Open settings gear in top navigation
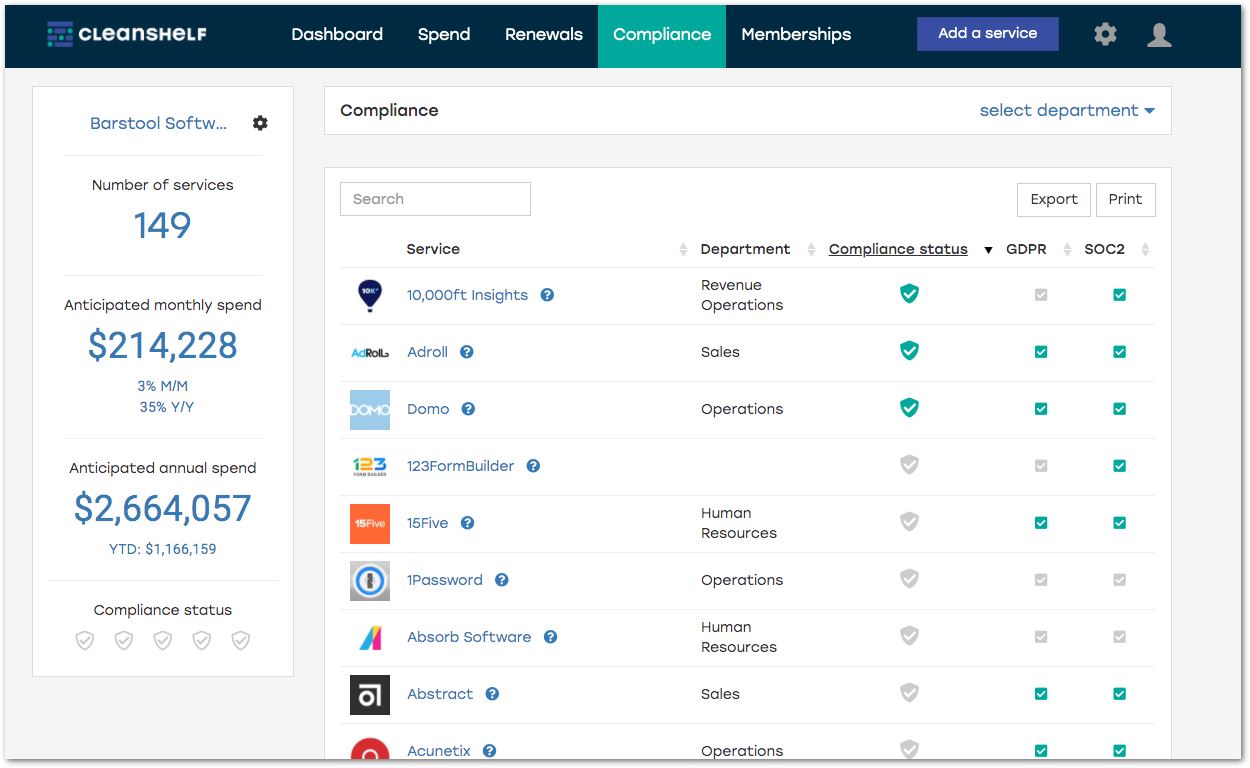Viewport: 1250px width, 768px height. [1105, 34]
